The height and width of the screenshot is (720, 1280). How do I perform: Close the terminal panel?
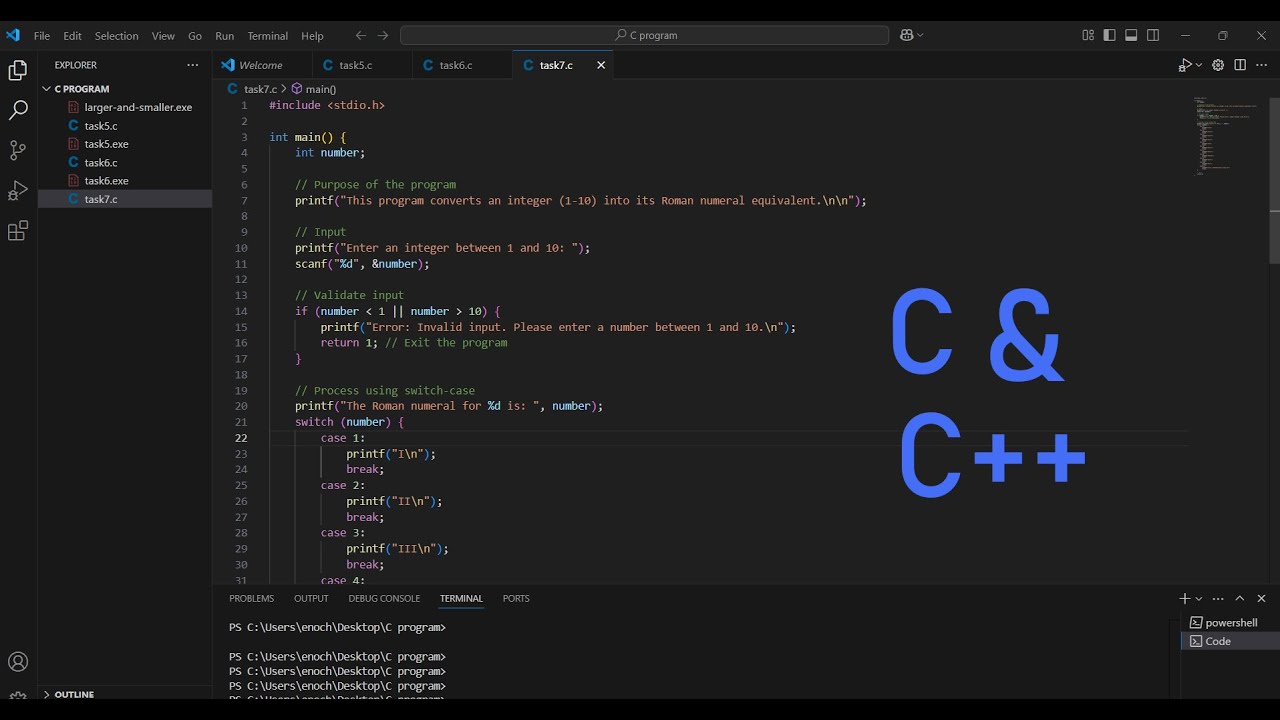coord(1262,598)
